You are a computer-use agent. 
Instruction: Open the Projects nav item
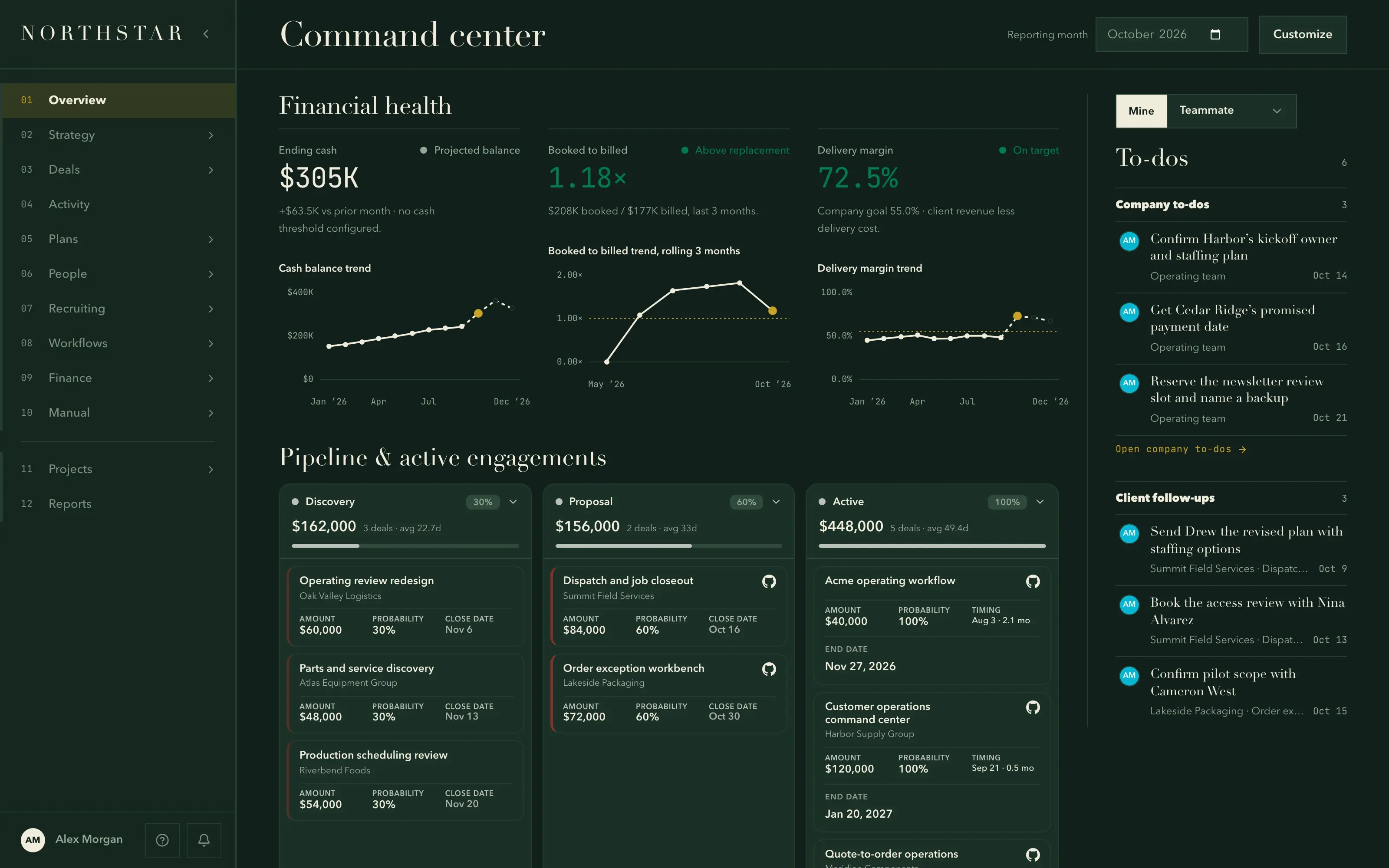click(118, 469)
